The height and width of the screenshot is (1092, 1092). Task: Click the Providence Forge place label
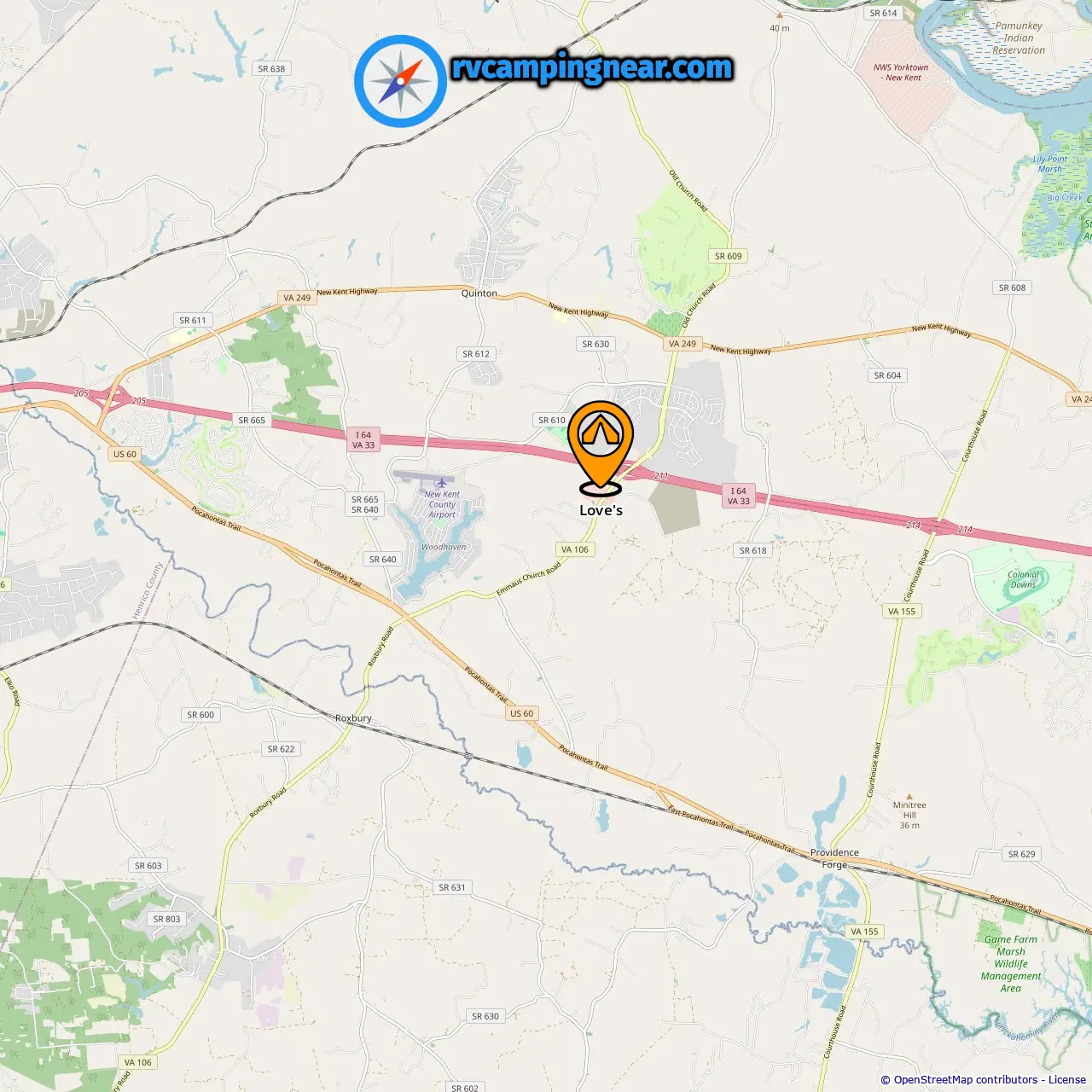pos(834,858)
